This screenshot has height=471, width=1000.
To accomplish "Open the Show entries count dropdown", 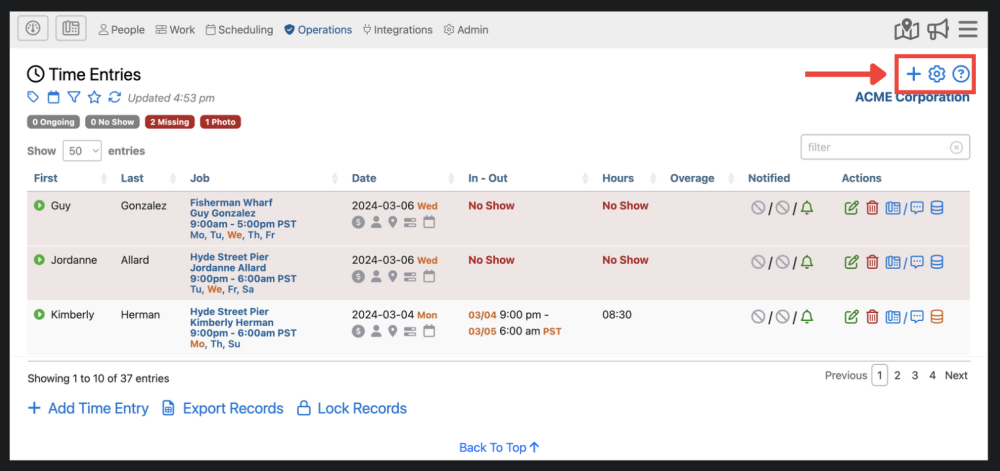I will click(x=82, y=151).
